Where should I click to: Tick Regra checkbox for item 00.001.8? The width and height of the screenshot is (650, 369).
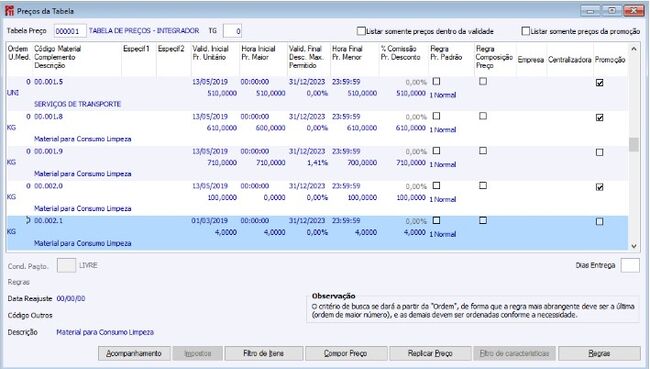tap(436, 116)
